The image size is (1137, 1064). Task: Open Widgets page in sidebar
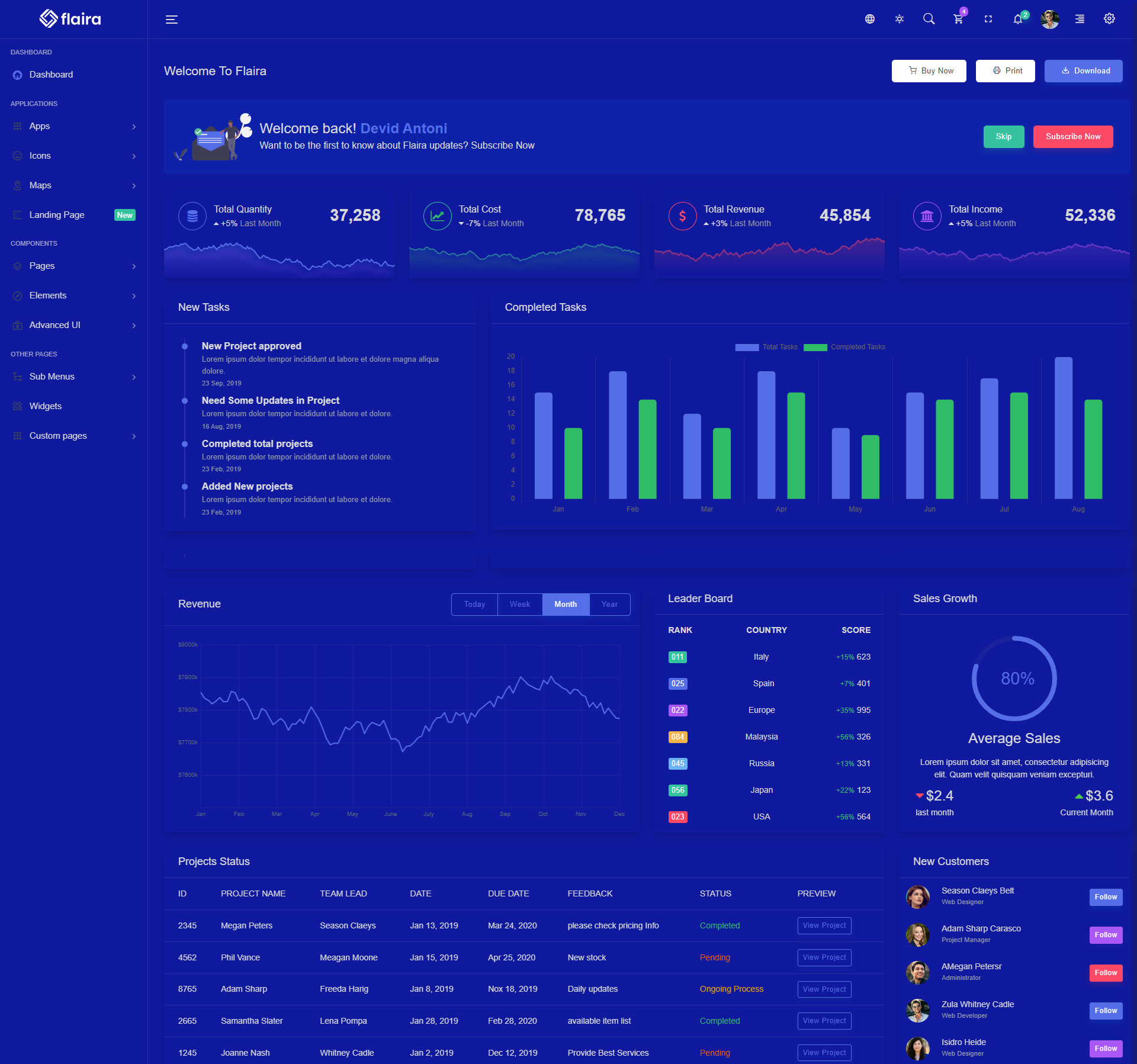[x=46, y=406]
